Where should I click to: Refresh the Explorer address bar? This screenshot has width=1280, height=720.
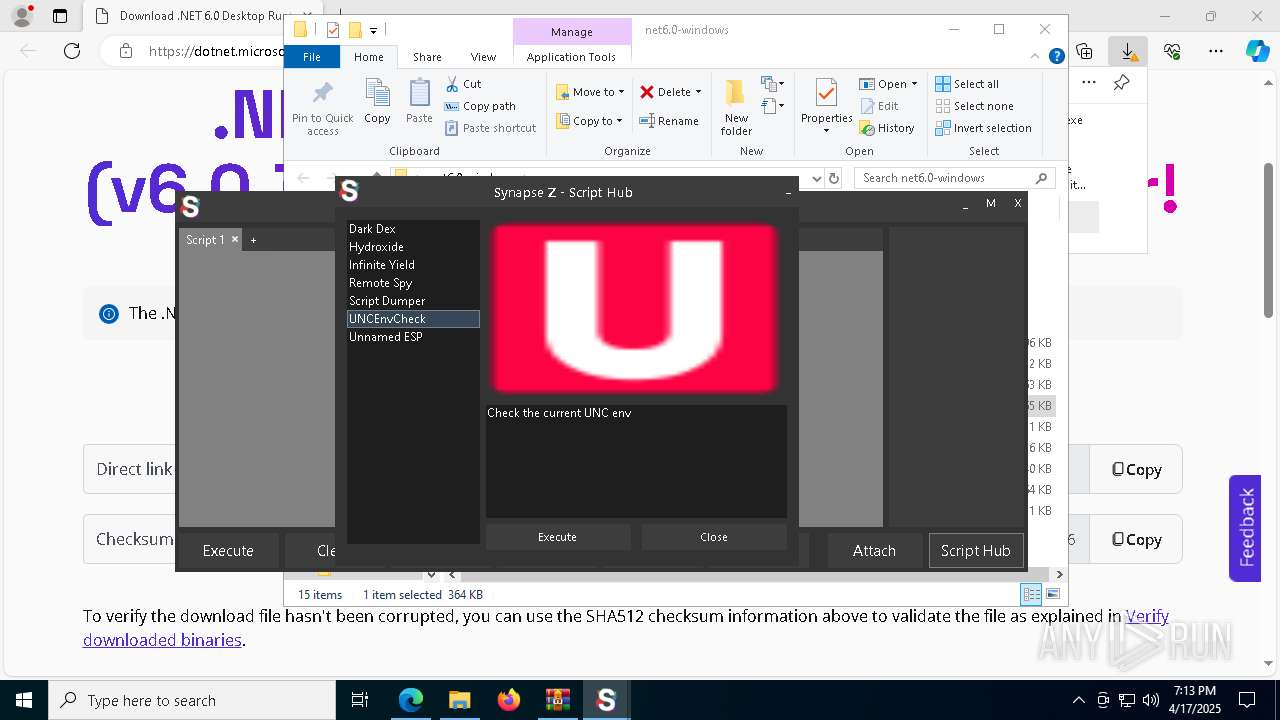click(x=834, y=178)
